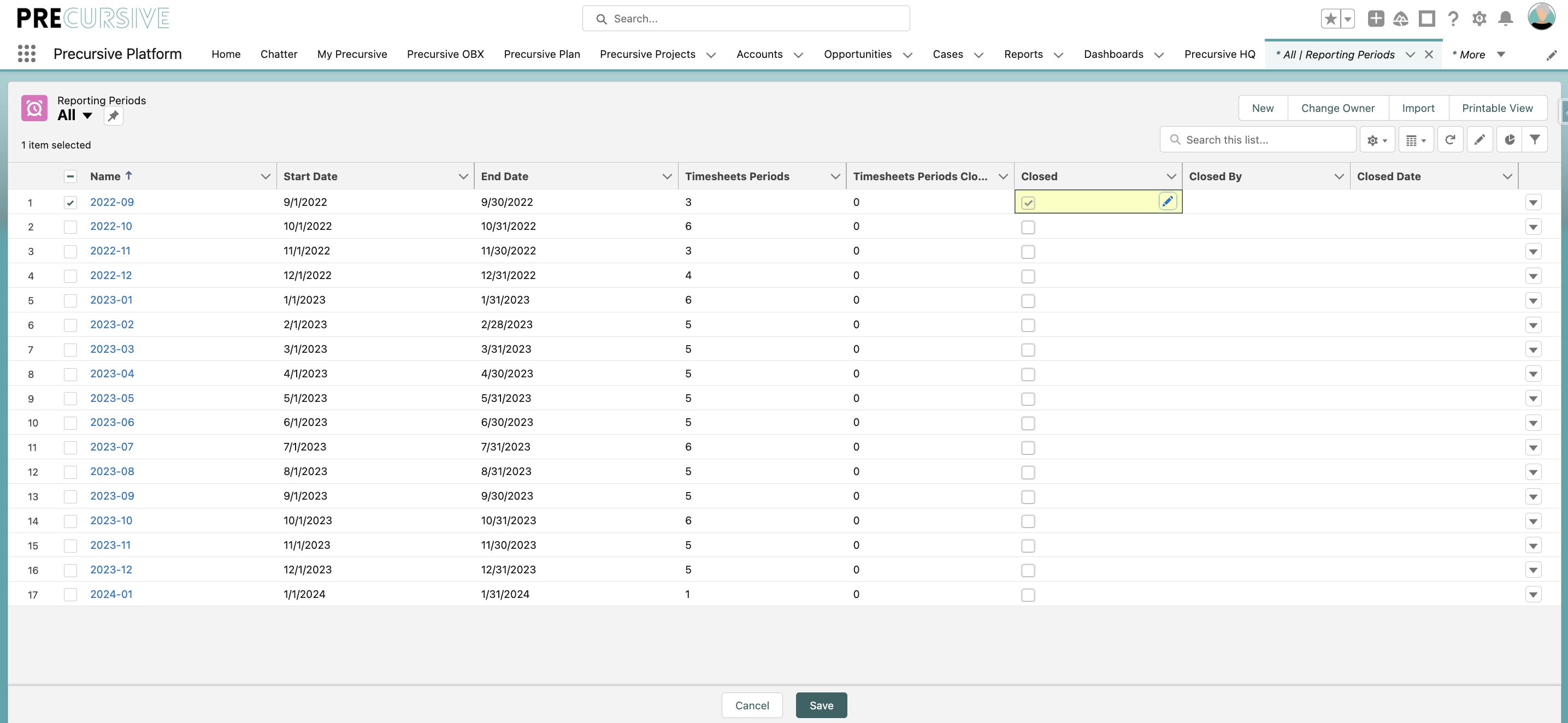1568x723 pixels.
Task: Click the Edit List pencil icon
Action: (x=1479, y=140)
